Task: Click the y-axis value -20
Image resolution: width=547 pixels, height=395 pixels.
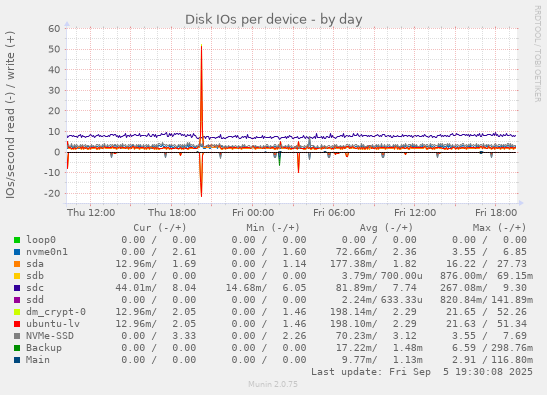Action: 52,193
